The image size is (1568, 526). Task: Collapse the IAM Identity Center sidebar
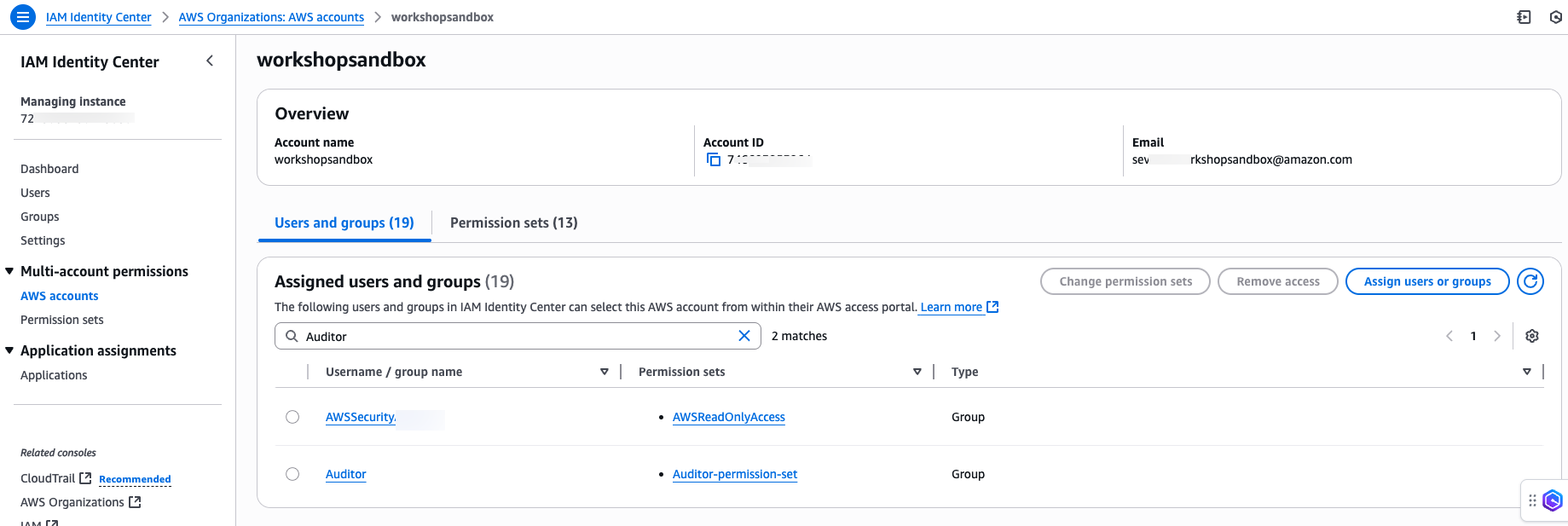(x=210, y=61)
